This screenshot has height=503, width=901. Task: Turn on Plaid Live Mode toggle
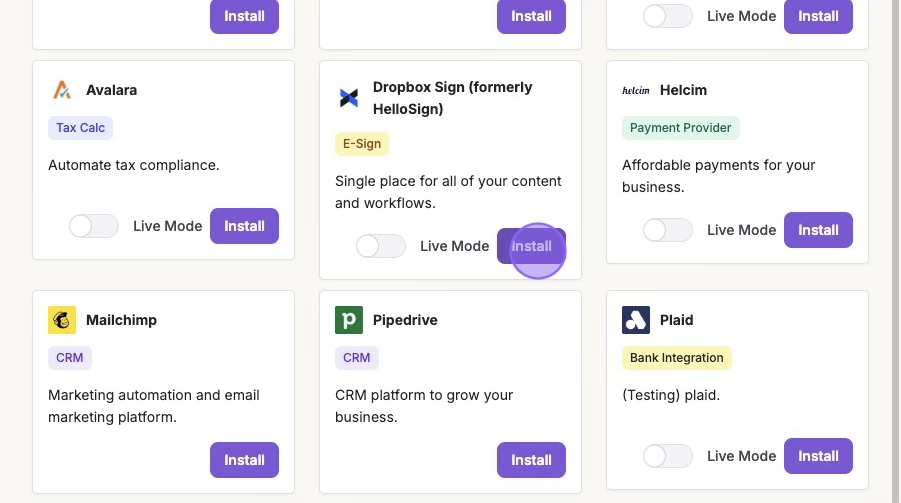tap(667, 456)
